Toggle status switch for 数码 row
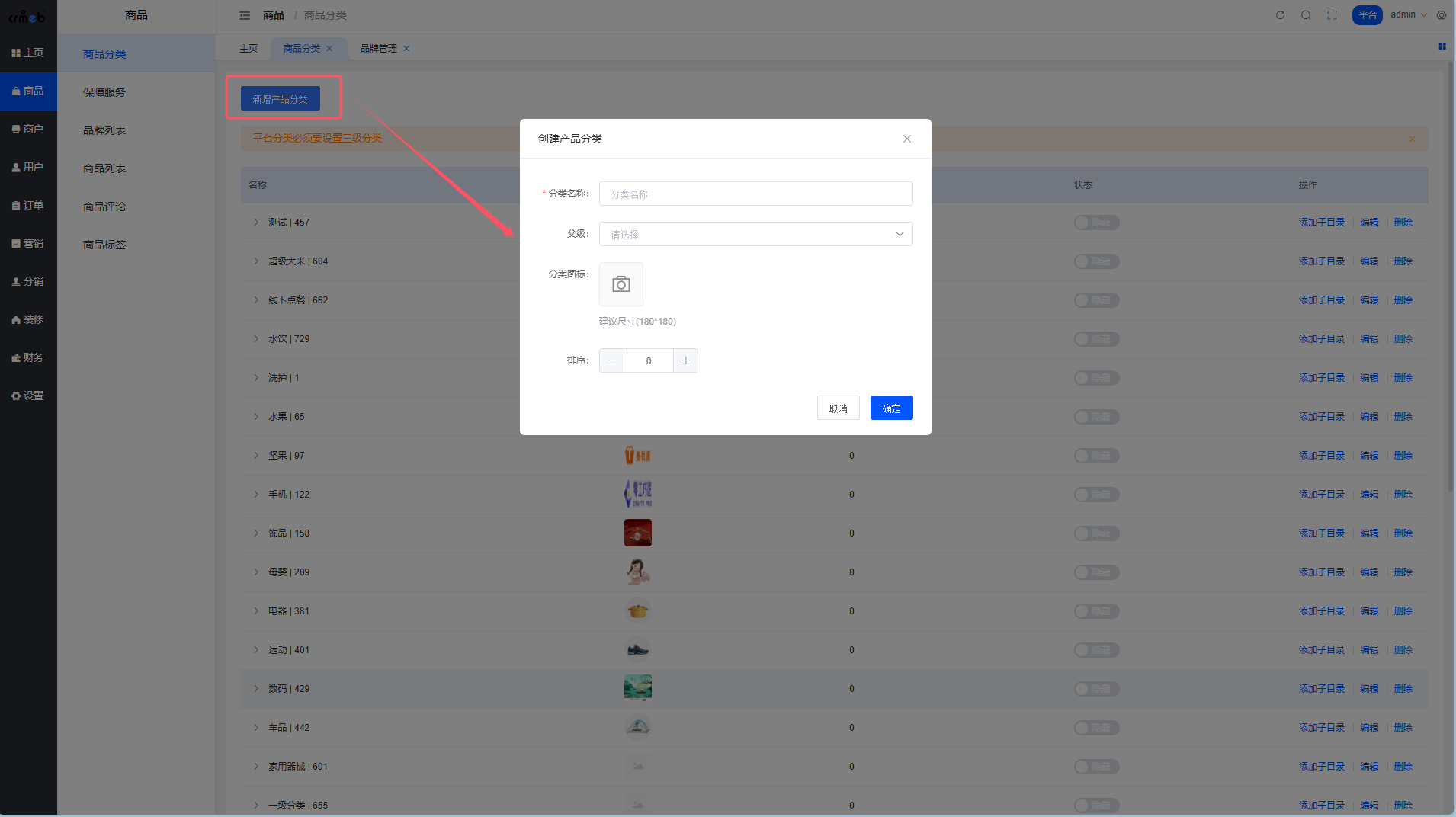This screenshot has width=1456, height=817. pos(1096,689)
